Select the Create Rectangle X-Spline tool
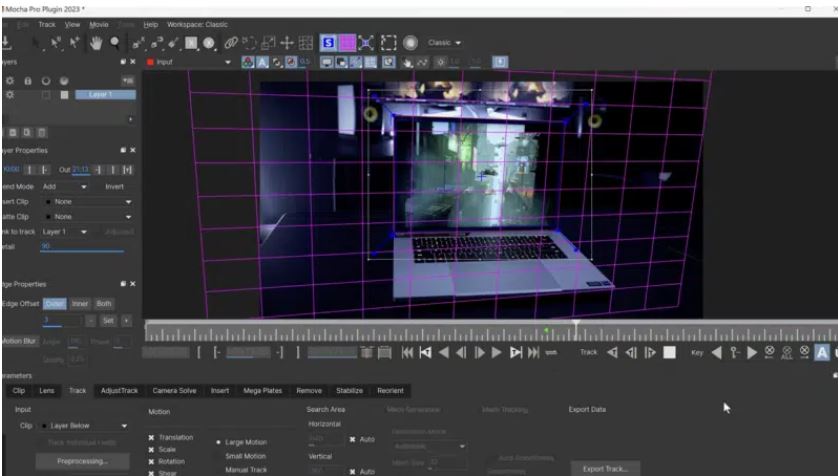 click(x=191, y=43)
